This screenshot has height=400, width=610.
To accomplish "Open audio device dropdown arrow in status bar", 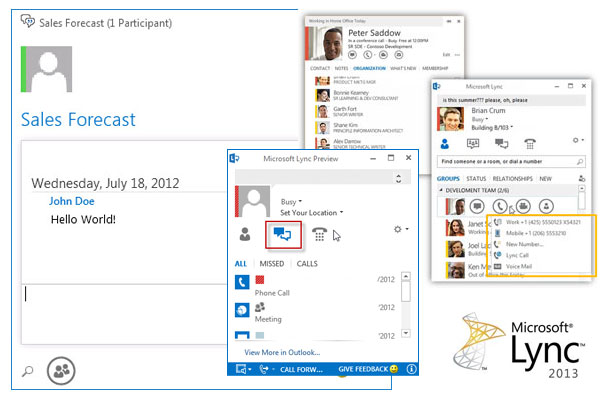I will point(249,369).
